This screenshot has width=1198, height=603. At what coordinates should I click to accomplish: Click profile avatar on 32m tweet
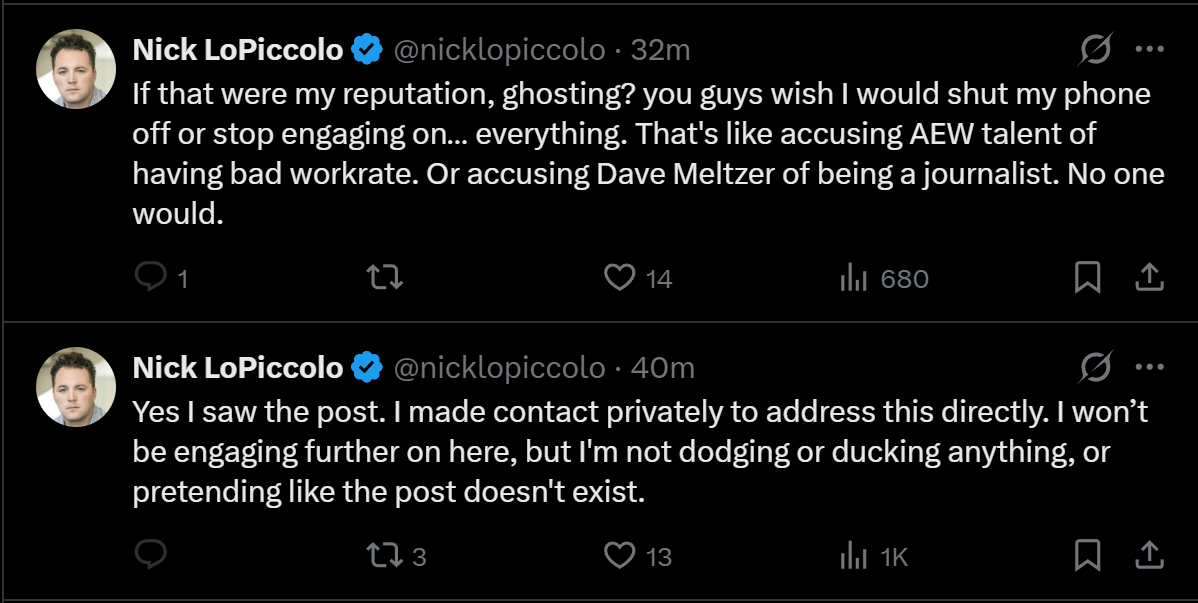pos(76,69)
